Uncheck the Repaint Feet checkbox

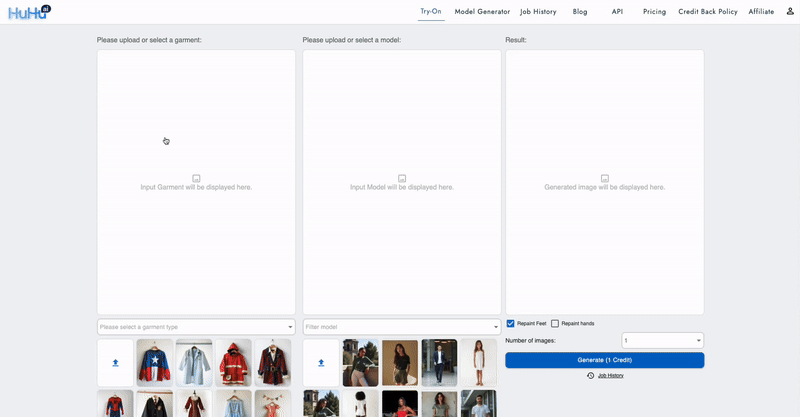click(x=510, y=324)
